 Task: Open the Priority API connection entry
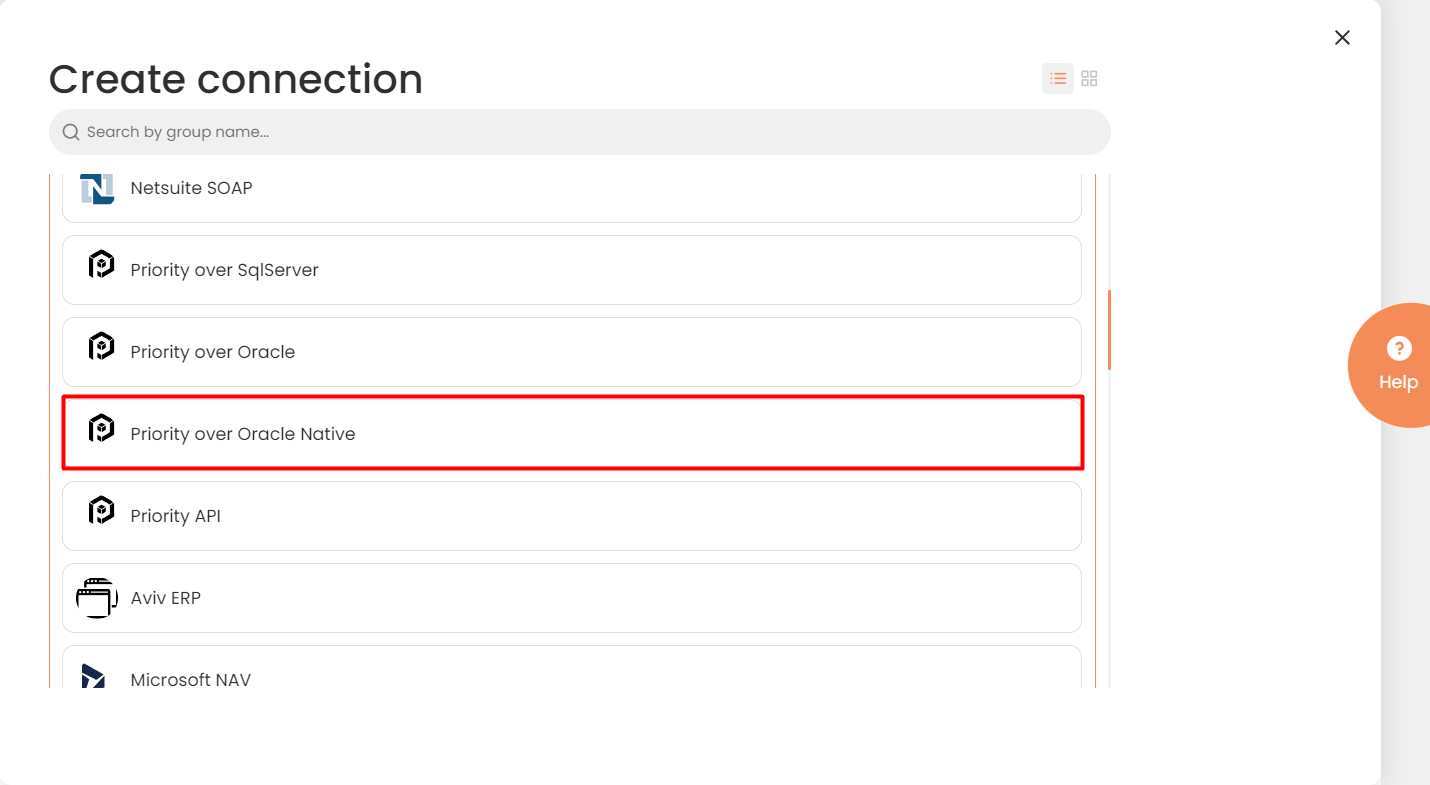(571, 515)
